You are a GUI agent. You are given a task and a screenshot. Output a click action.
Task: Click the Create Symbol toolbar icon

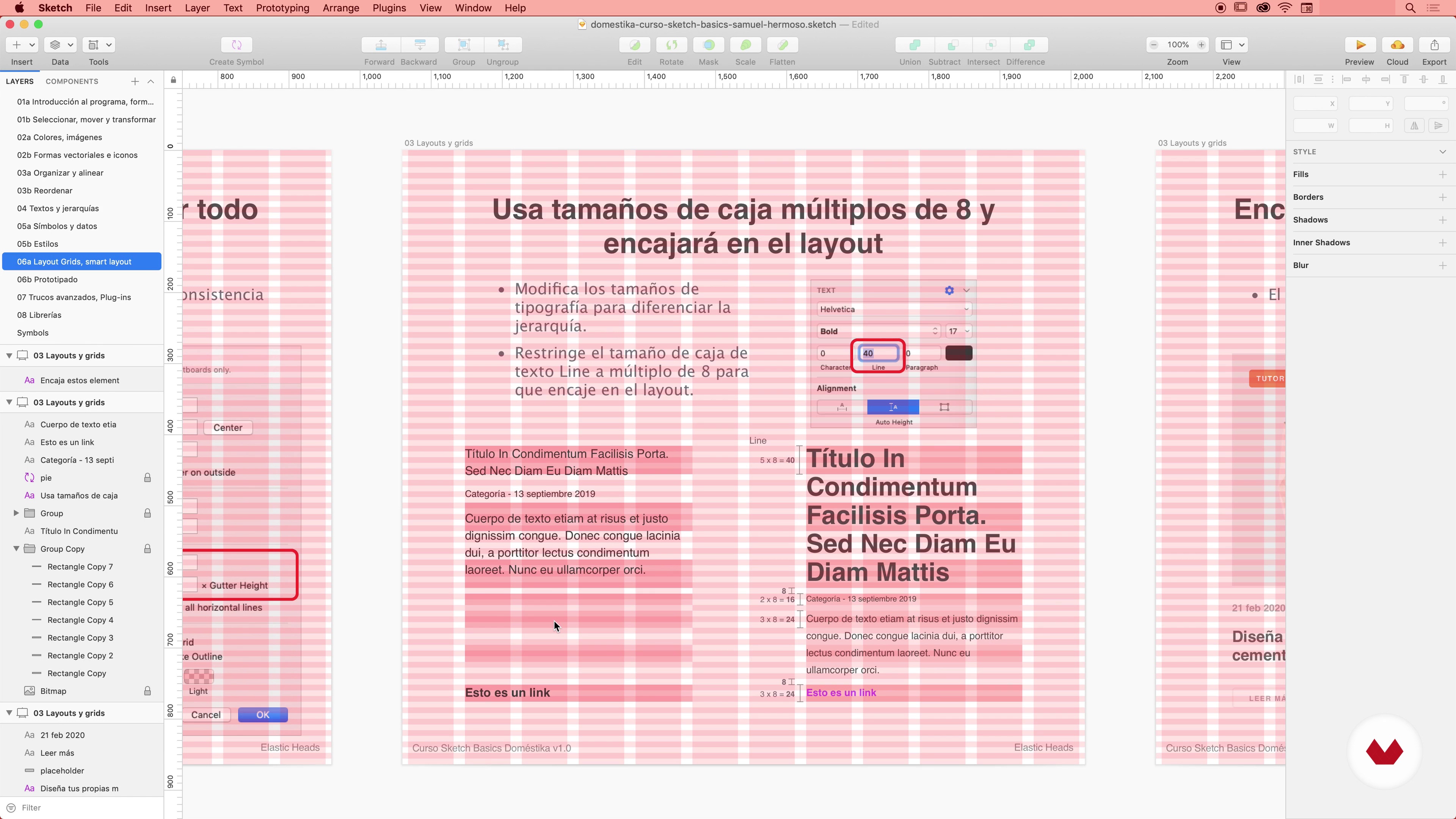pyautogui.click(x=236, y=45)
